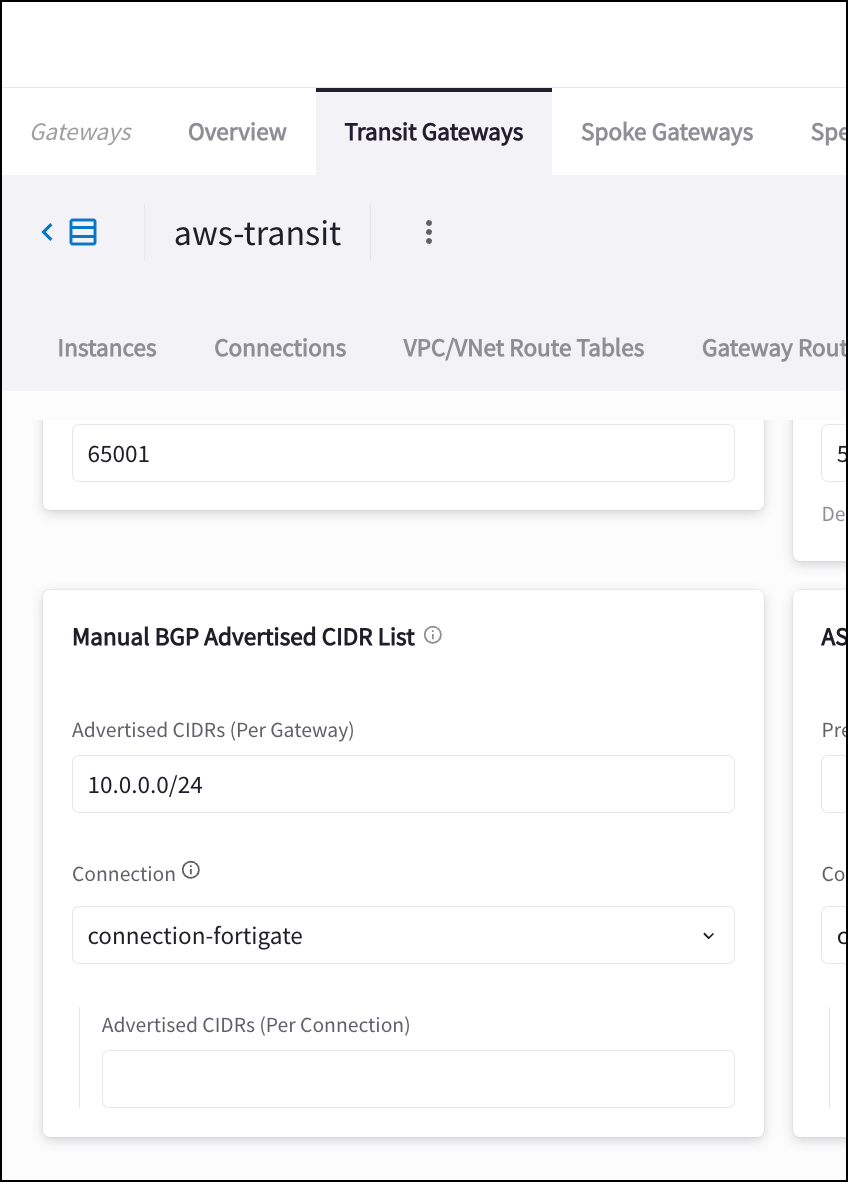
Task: Switch to the Overview tab
Action: point(237,132)
